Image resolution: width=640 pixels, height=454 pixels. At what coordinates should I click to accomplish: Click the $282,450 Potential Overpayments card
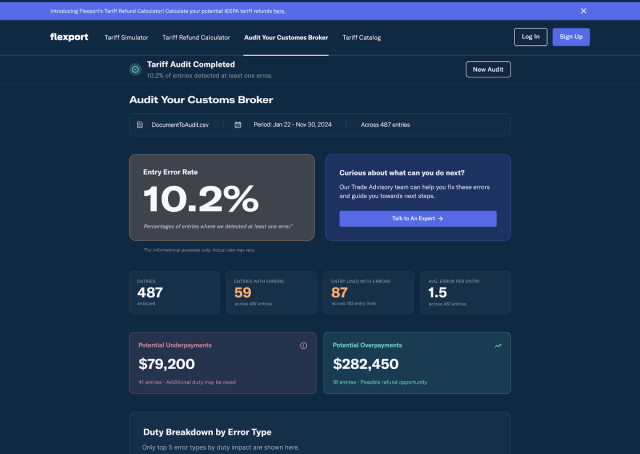[x=416, y=363]
